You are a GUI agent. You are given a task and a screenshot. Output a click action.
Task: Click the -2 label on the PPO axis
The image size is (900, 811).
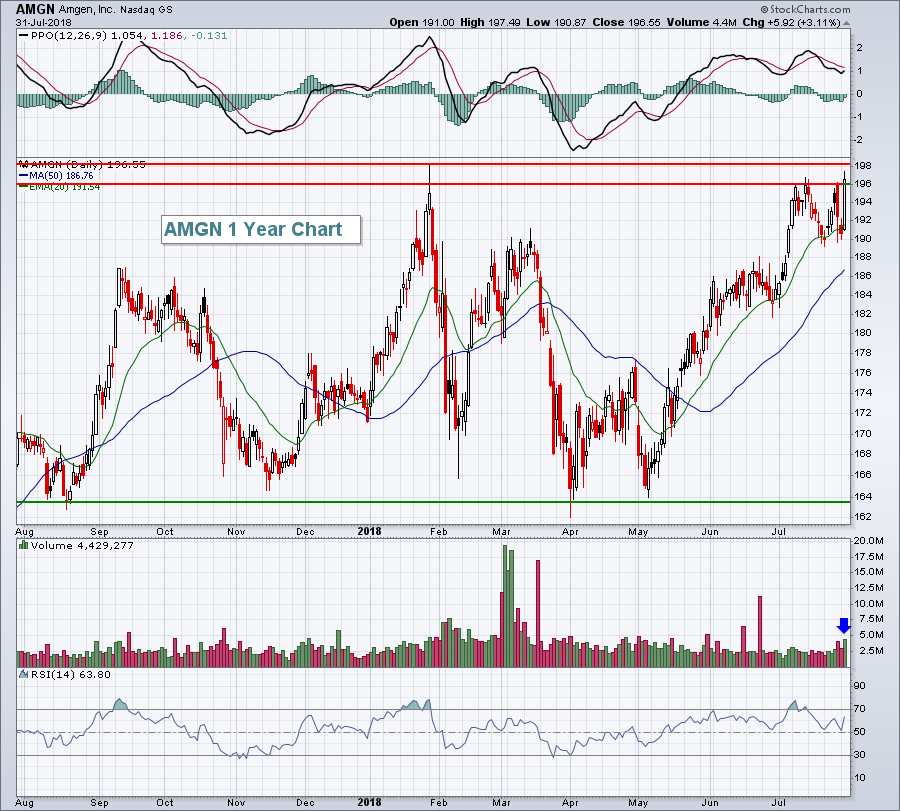pyautogui.click(x=859, y=140)
